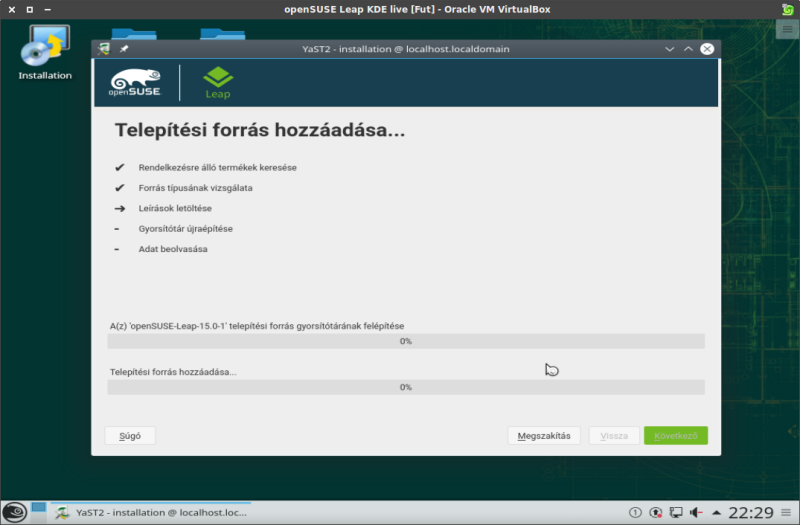The image size is (800, 525).
Task: Click the VirtualBox green status icon at top right
Action: [x=788, y=9]
